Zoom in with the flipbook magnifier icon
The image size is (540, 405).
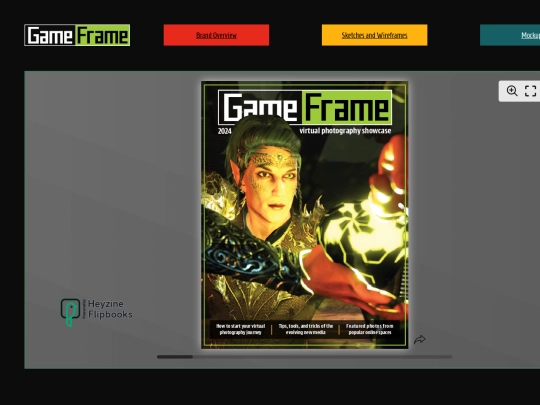pyautogui.click(x=512, y=91)
